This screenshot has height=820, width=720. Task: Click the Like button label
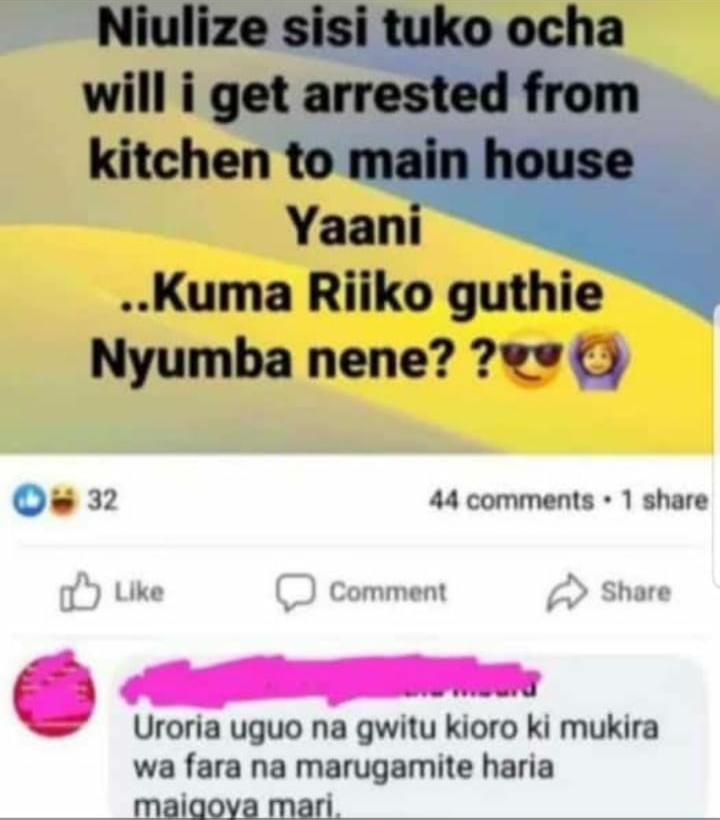pyautogui.click(x=139, y=592)
